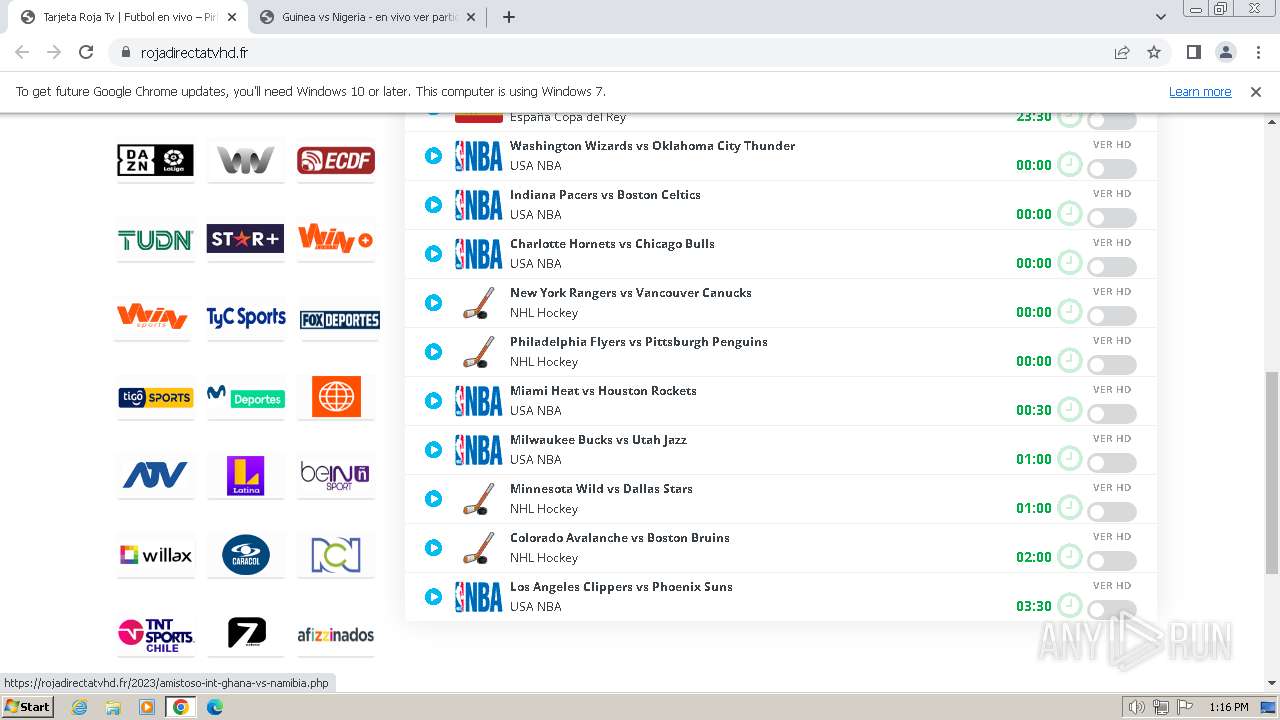Screen dimensions: 1280x720
Task: Expand Charlotte Hornets vs Bulls play arrow
Action: point(433,254)
